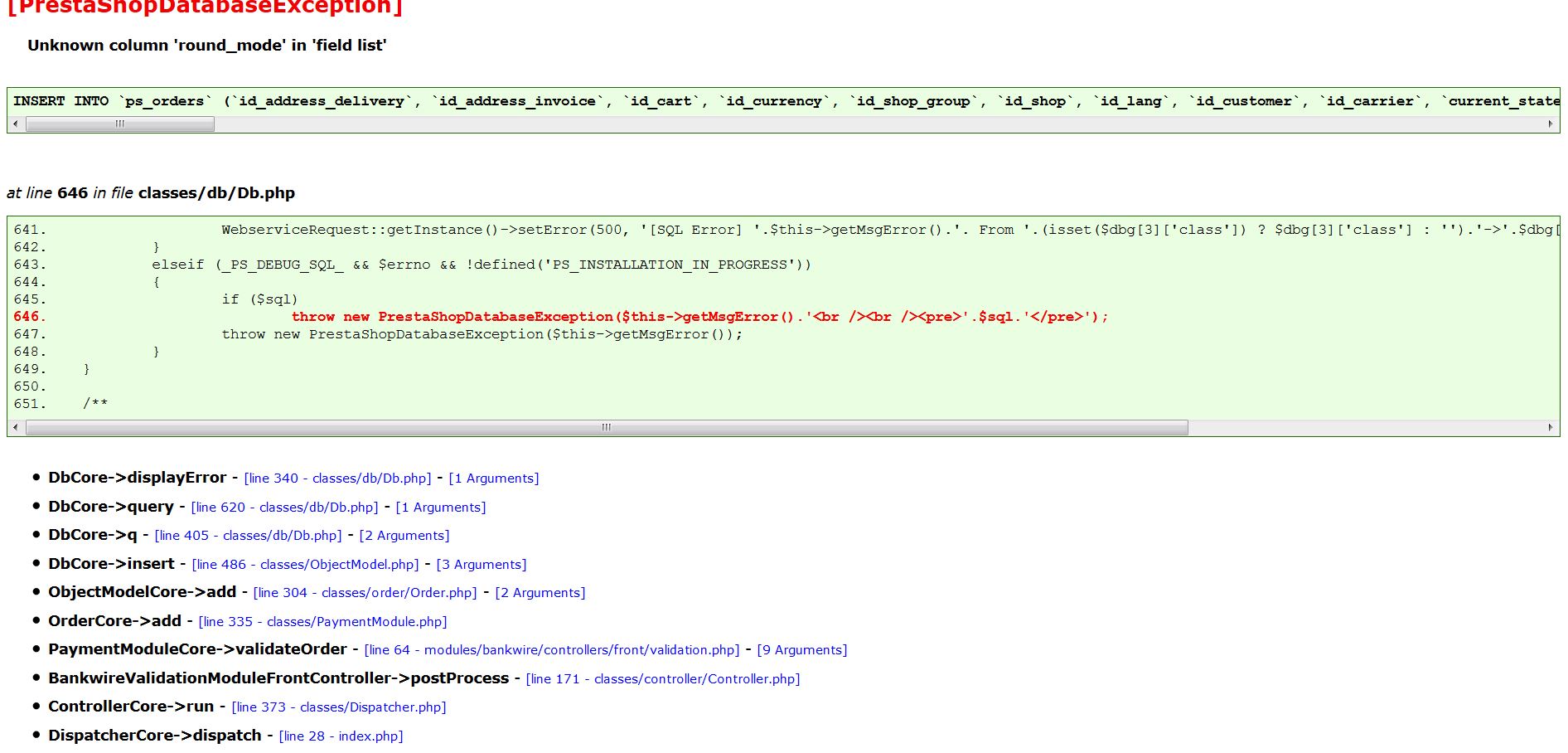Show the 3 Arguments link for DbCore->insert
This screenshot has height=753, width=1568.
point(482,565)
